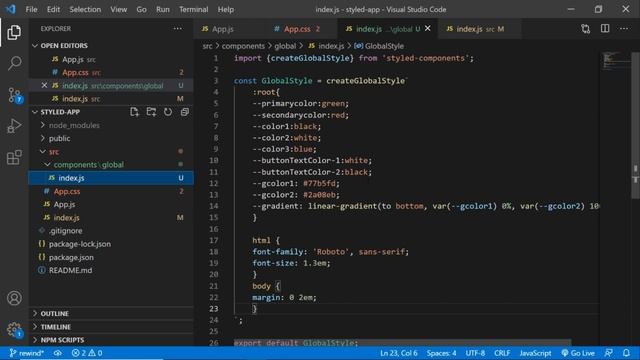This screenshot has width=640, height=360.
Task: Open the Extensions view
Action: [x=14, y=157]
